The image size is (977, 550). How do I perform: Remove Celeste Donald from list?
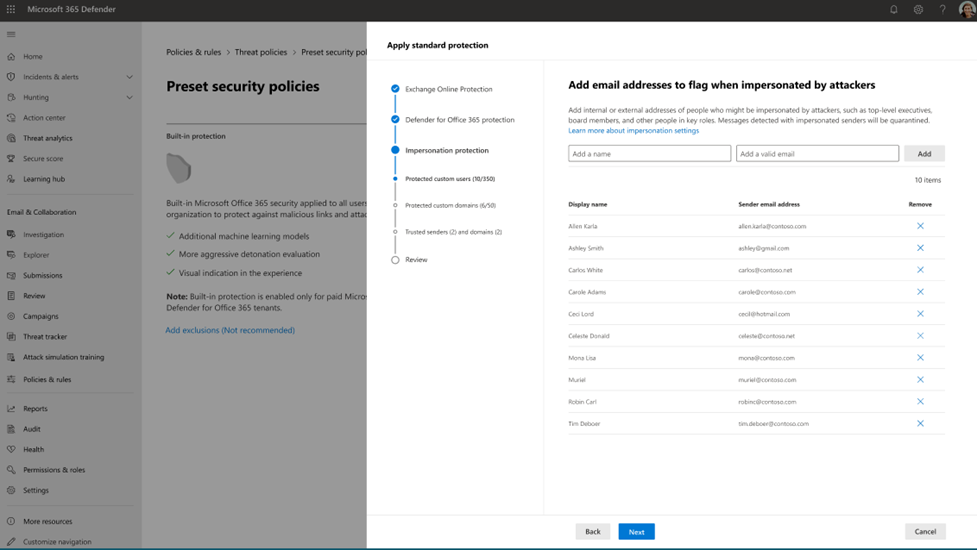920,336
